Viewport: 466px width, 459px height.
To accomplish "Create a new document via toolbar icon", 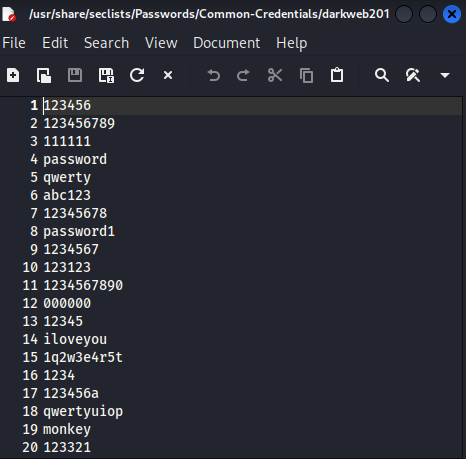I will (13, 75).
